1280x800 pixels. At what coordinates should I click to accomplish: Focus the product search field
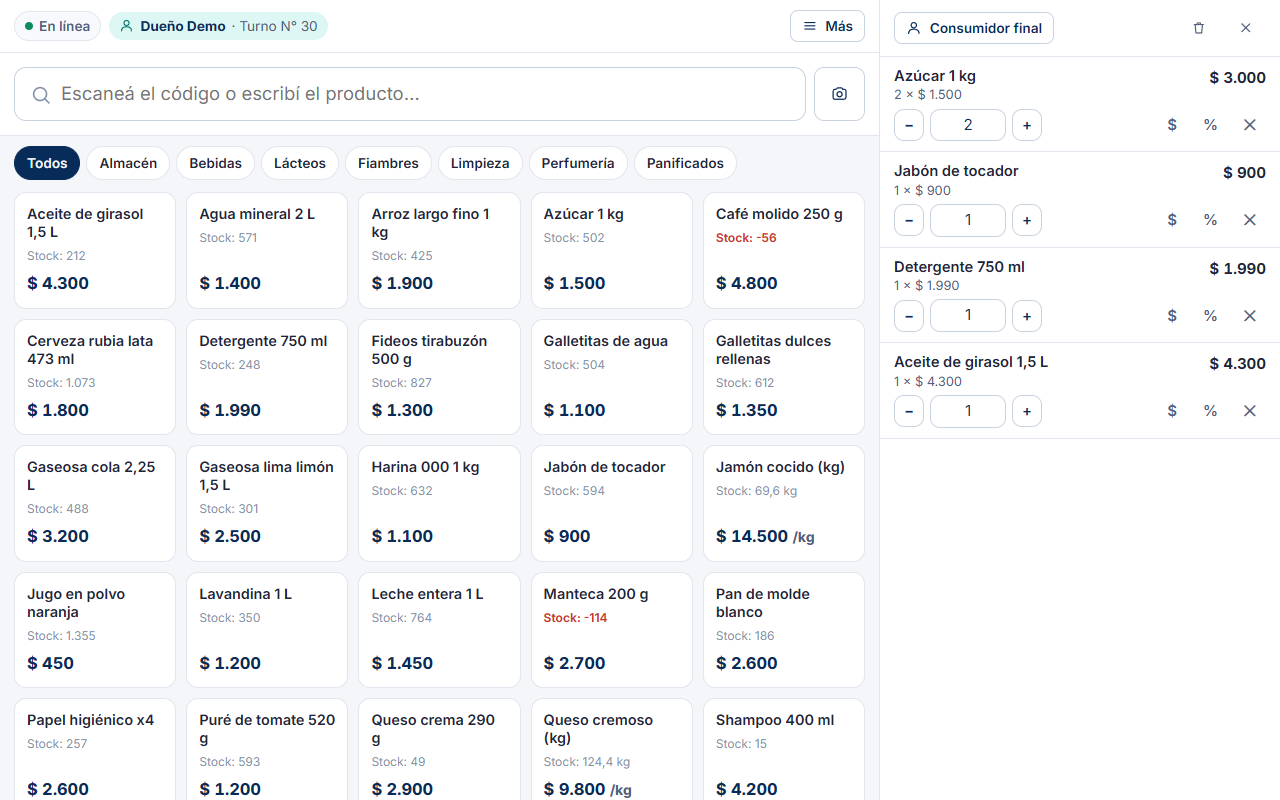410,94
